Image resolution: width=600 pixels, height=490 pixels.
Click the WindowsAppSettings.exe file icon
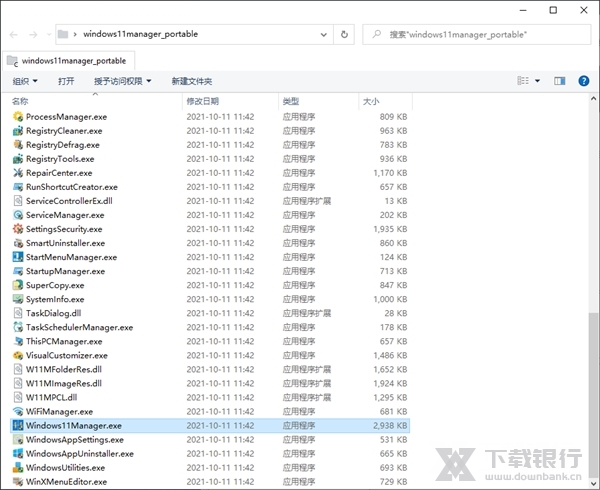click(18, 440)
